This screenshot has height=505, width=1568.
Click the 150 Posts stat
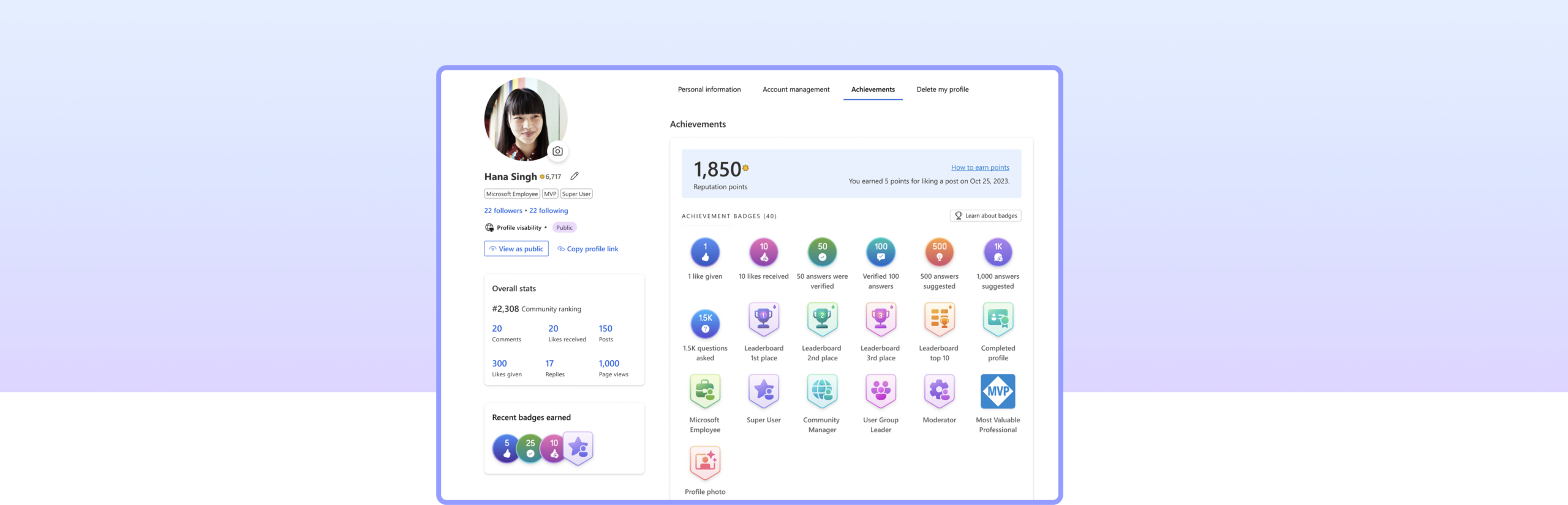606,333
